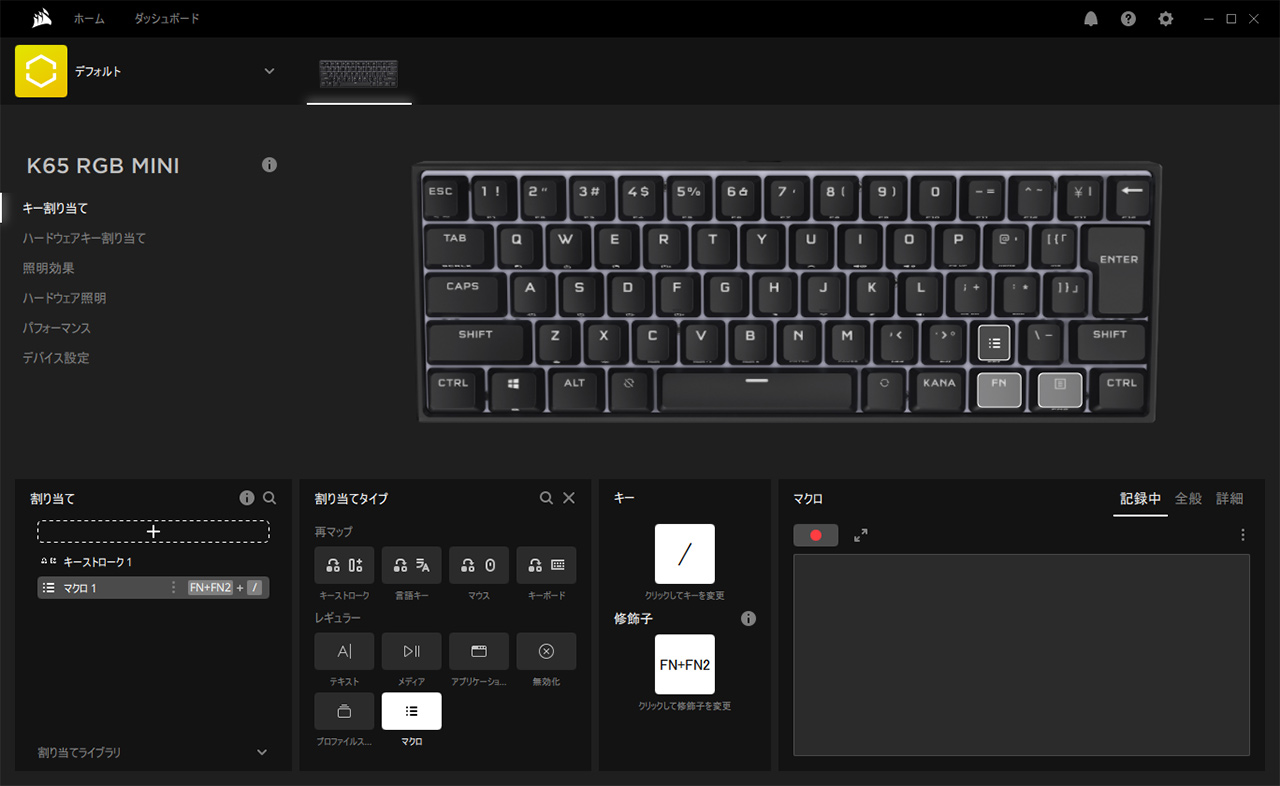Add a new assignment with plus button
The height and width of the screenshot is (786, 1280).
(153, 531)
